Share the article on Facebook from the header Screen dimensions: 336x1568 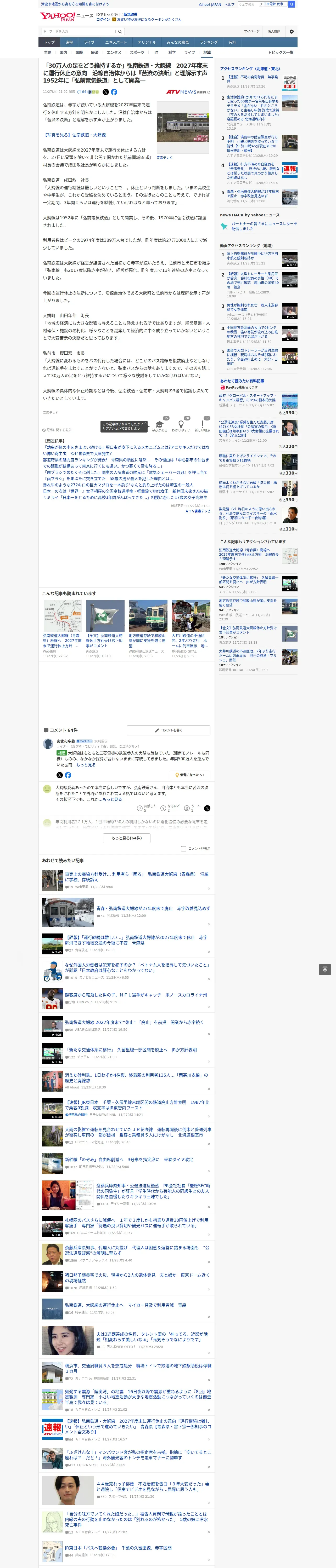[x=114, y=92]
